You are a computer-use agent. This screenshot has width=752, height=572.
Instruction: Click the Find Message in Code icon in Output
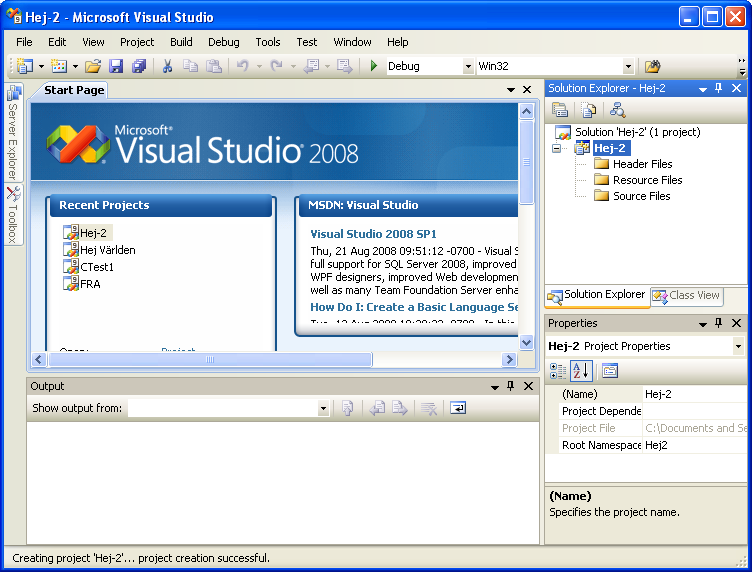click(347, 408)
